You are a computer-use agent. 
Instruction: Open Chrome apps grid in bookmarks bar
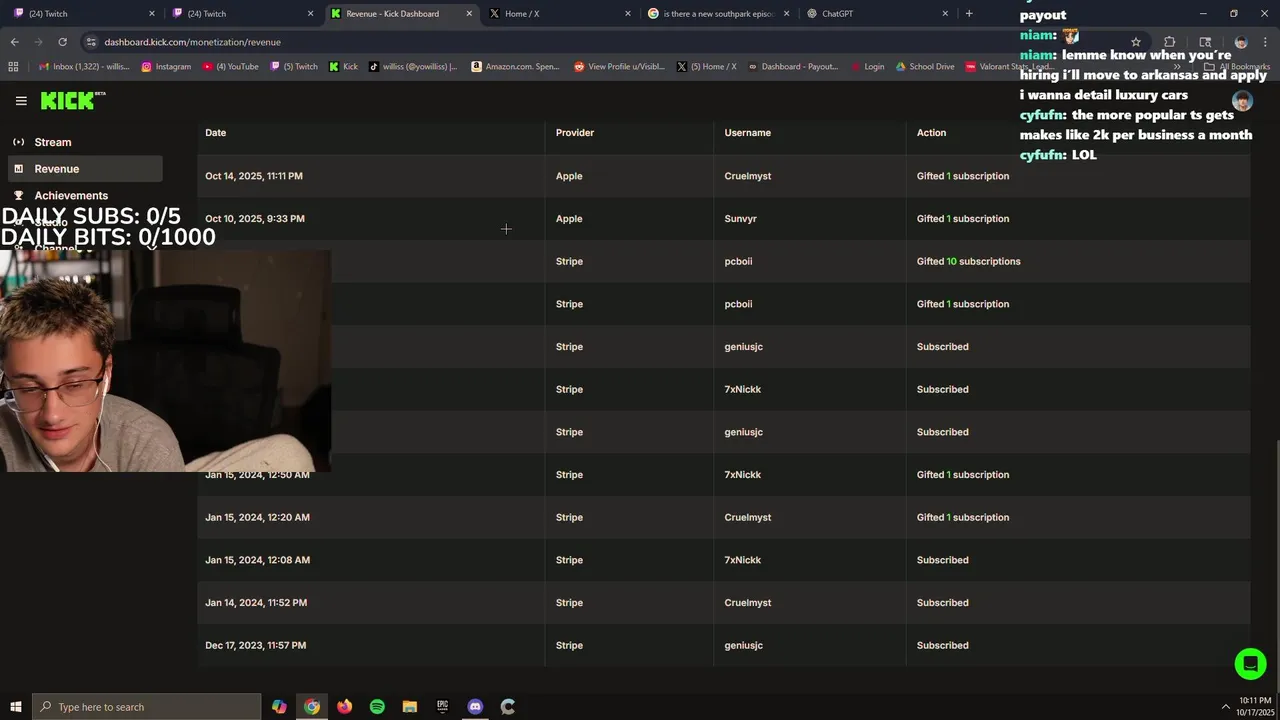click(x=13, y=67)
